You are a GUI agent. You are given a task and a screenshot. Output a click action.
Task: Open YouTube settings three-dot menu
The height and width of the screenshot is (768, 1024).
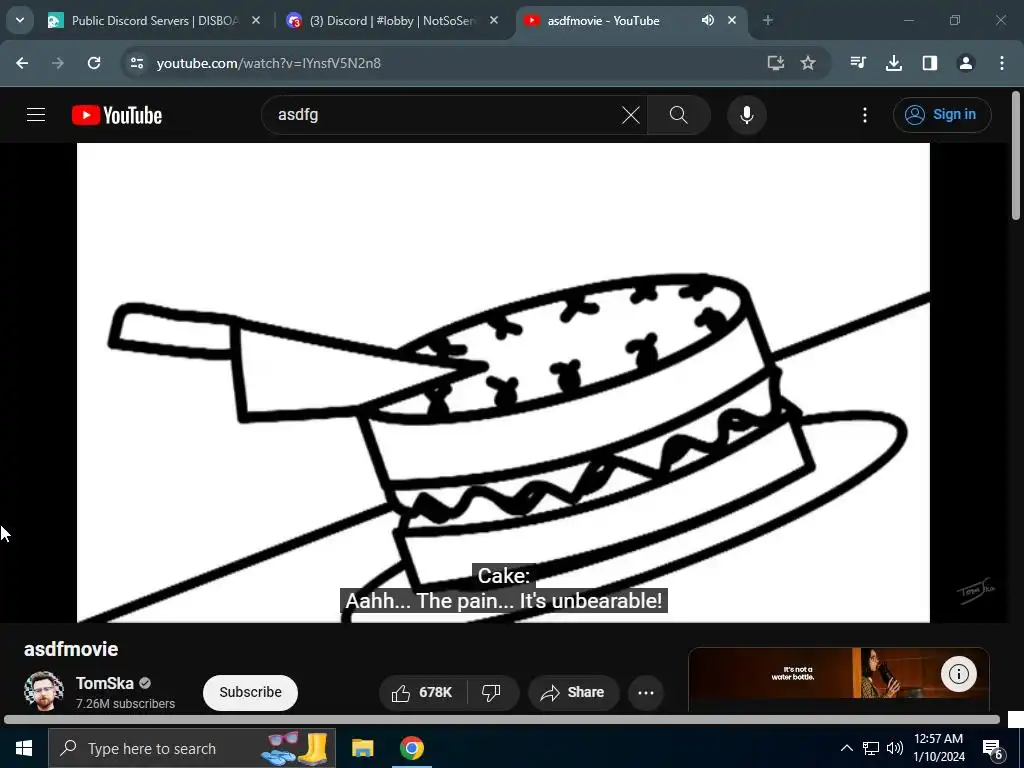865,115
